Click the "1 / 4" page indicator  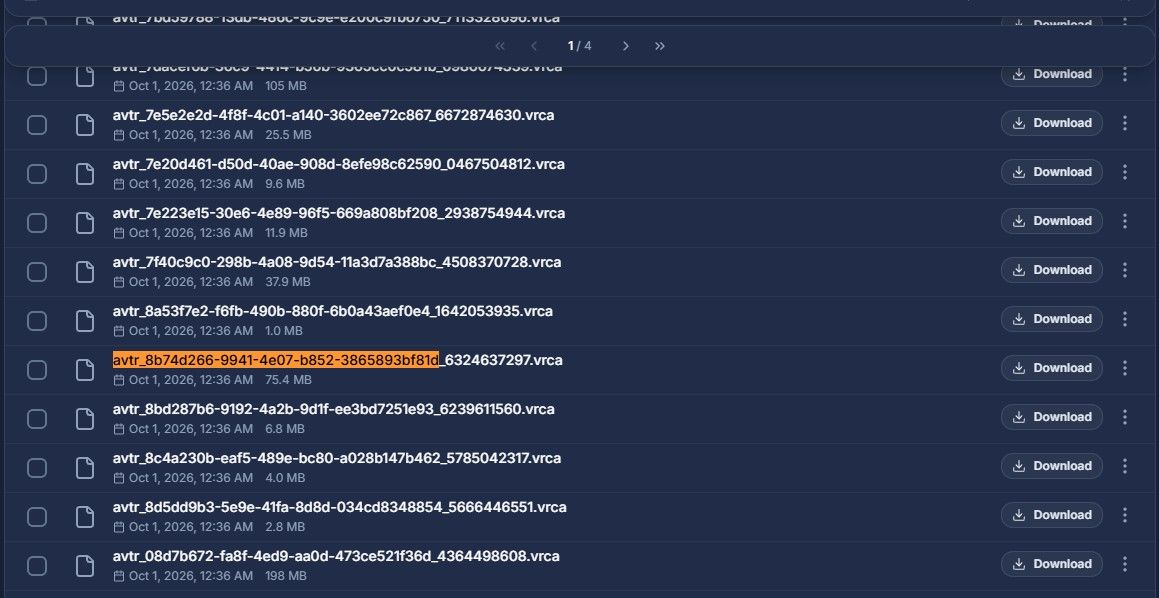click(x=580, y=46)
